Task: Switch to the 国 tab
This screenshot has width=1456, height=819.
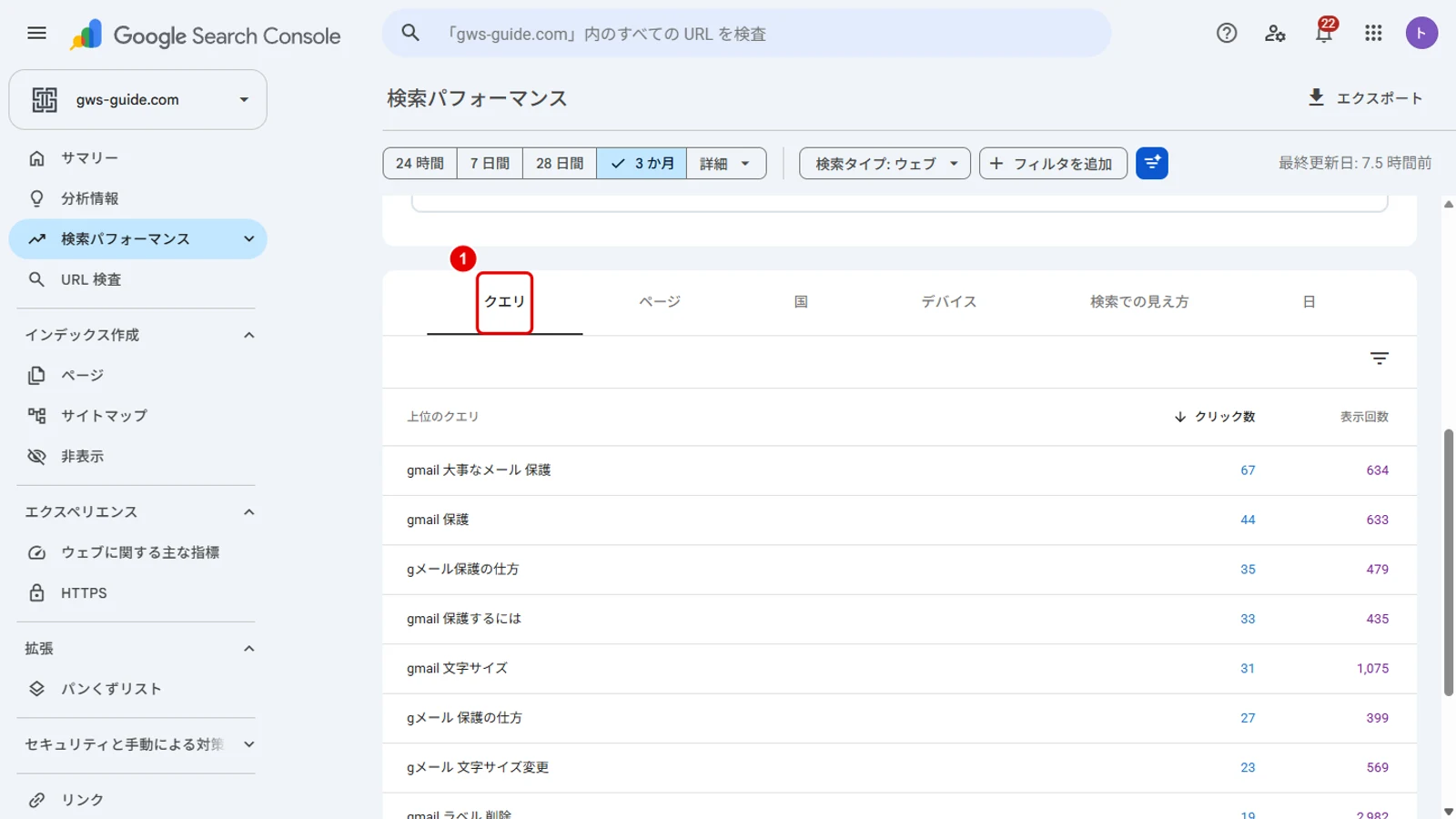Action: pos(801,302)
